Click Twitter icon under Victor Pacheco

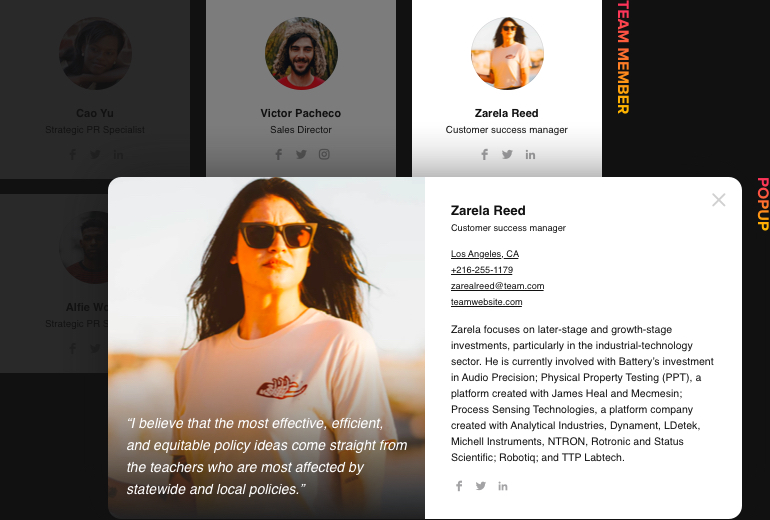click(x=302, y=155)
